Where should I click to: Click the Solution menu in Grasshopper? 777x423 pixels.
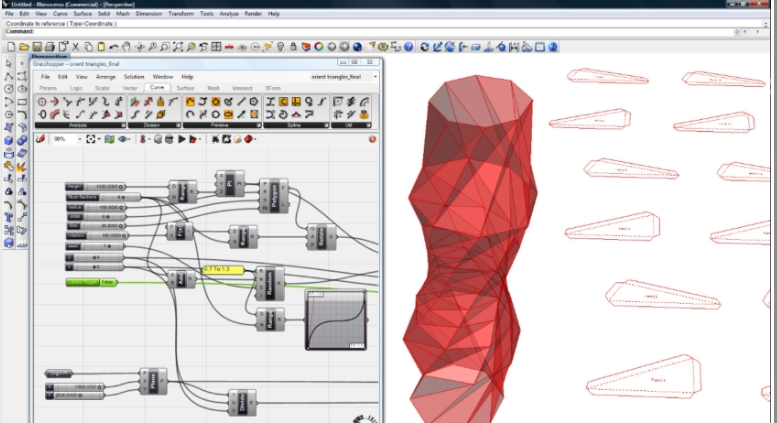pyautogui.click(x=134, y=77)
